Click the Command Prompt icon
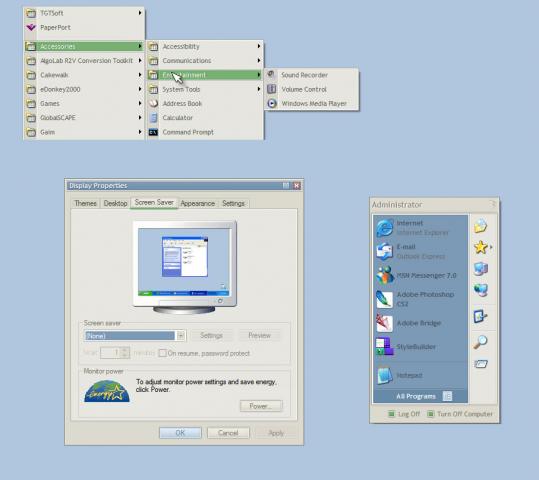This screenshot has height=480, width=539. [x=153, y=132]
